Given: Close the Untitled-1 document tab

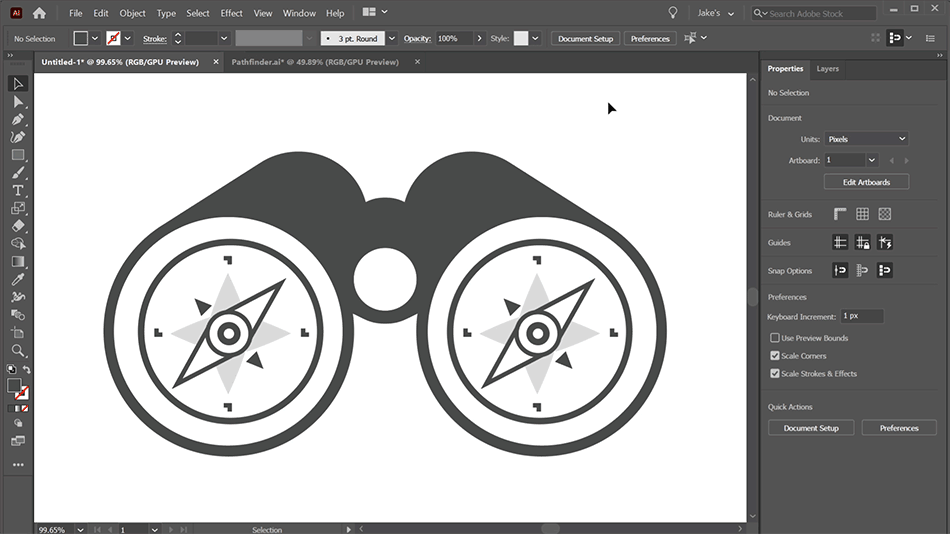Looking at the screenshot, I should 216,62.
